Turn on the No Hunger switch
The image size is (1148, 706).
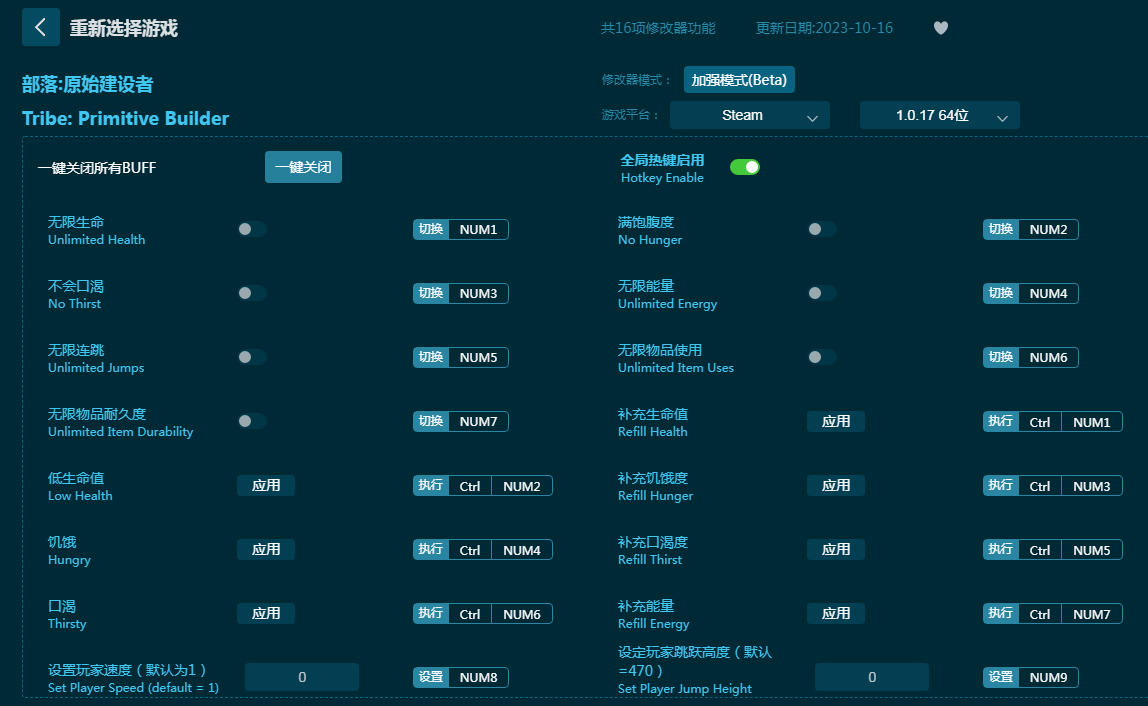click(x=822, y=229)
